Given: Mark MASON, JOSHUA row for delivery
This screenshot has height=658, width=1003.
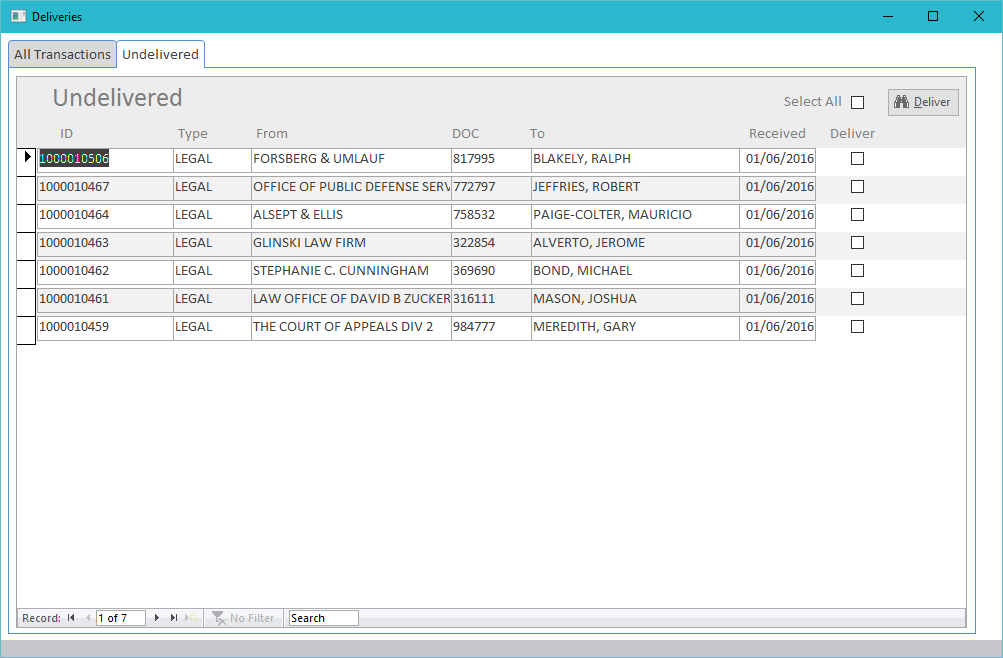Looking at the screenshot, I should (x=857, y=299).
